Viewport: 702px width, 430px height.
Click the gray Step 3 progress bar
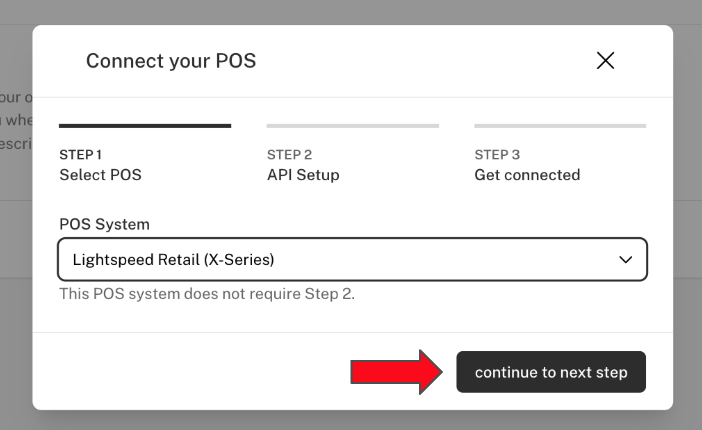tap(560, 126)
